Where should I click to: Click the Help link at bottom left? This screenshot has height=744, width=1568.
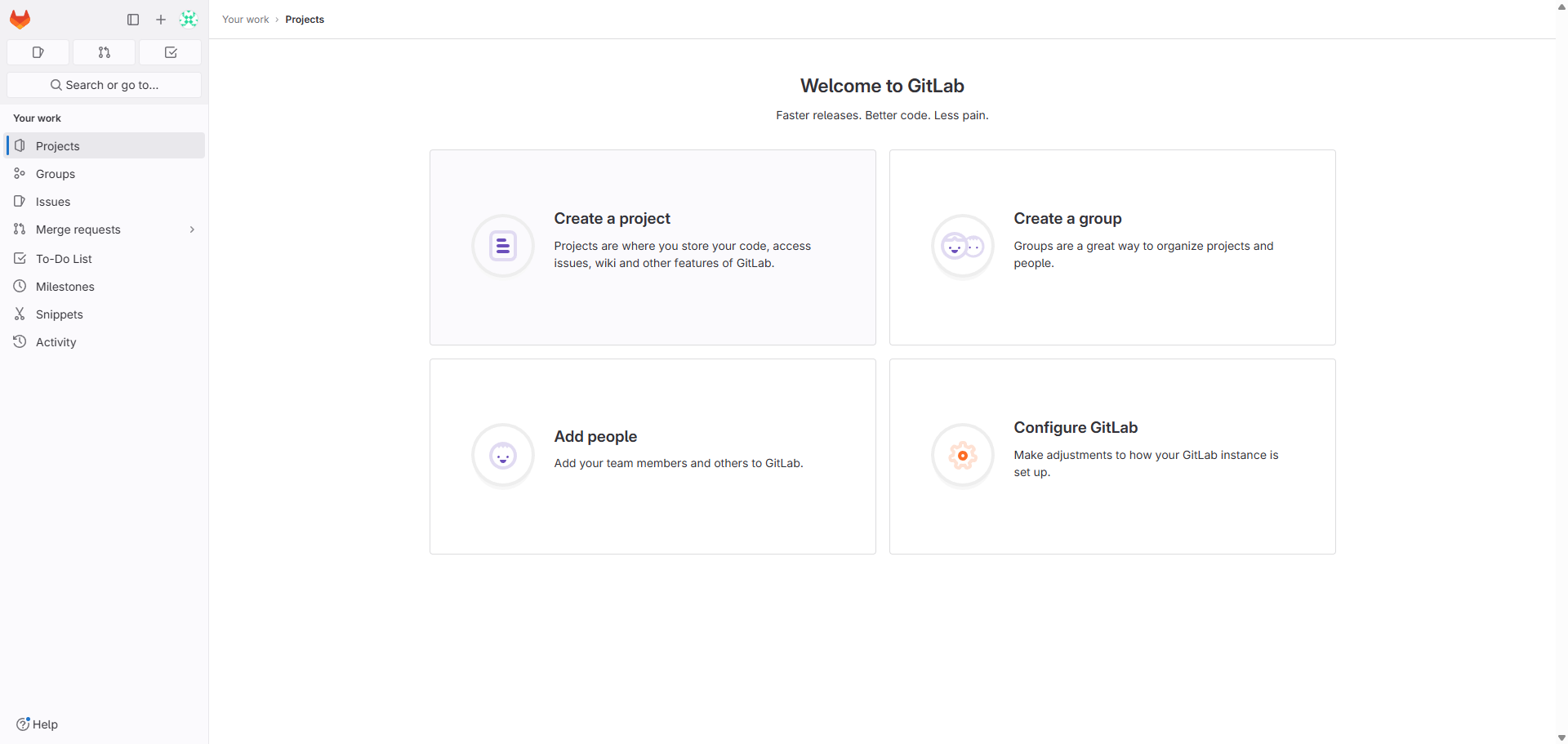[37, 724]
